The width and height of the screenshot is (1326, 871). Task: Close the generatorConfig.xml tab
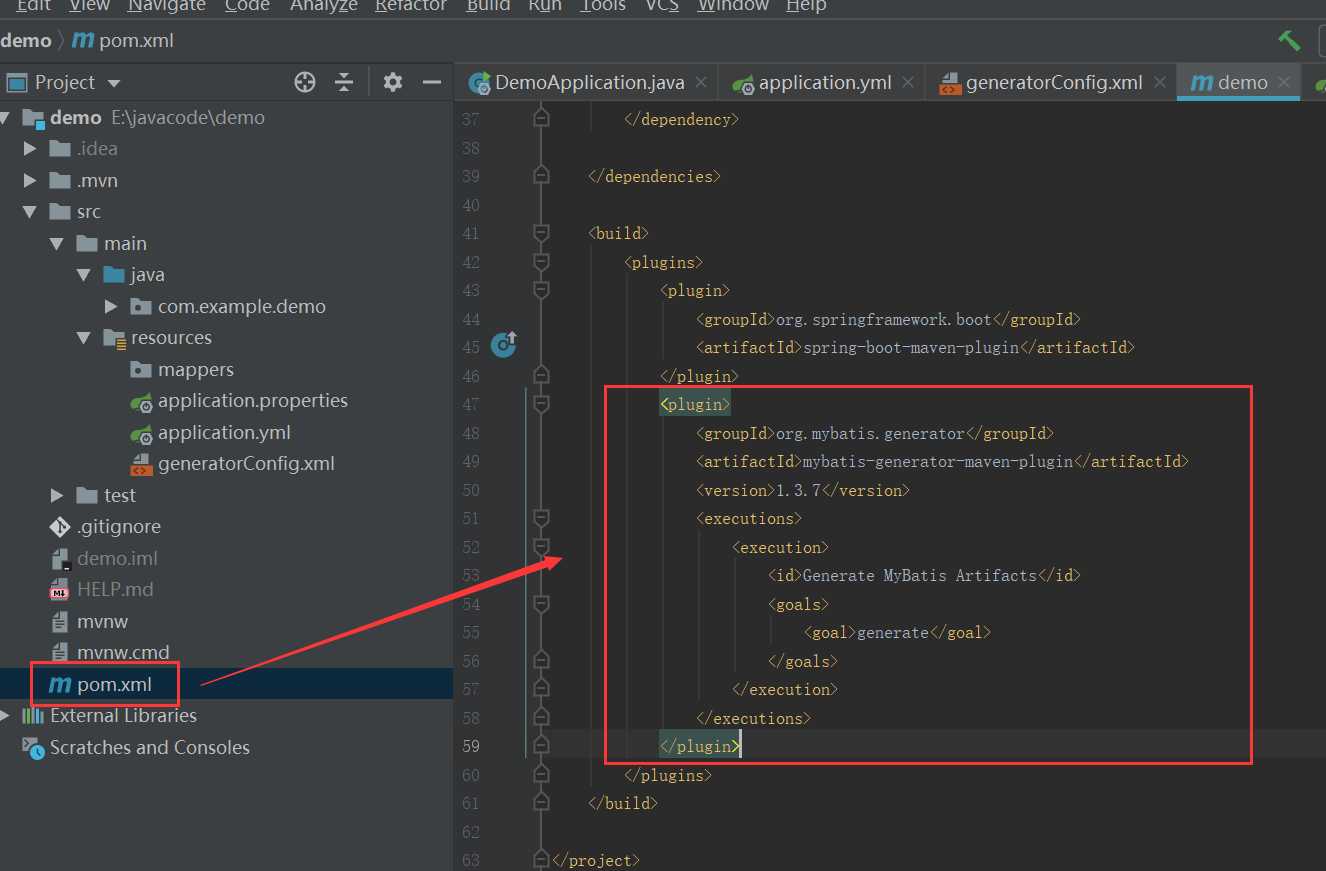[1159, 83]
